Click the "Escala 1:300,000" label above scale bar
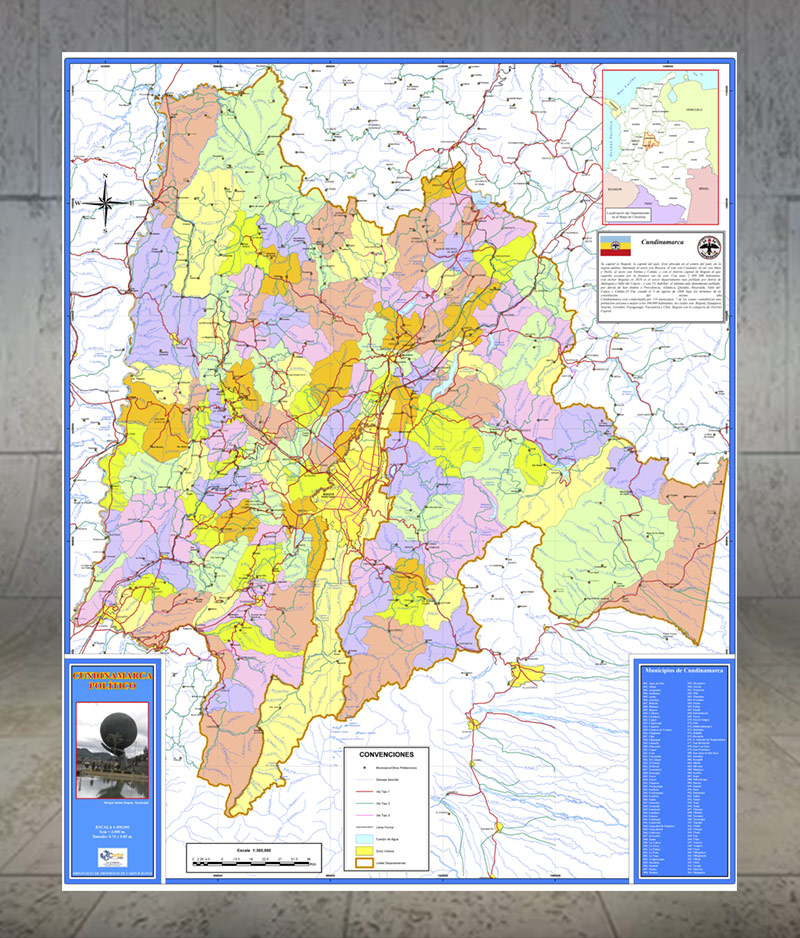 click(254, 850)
